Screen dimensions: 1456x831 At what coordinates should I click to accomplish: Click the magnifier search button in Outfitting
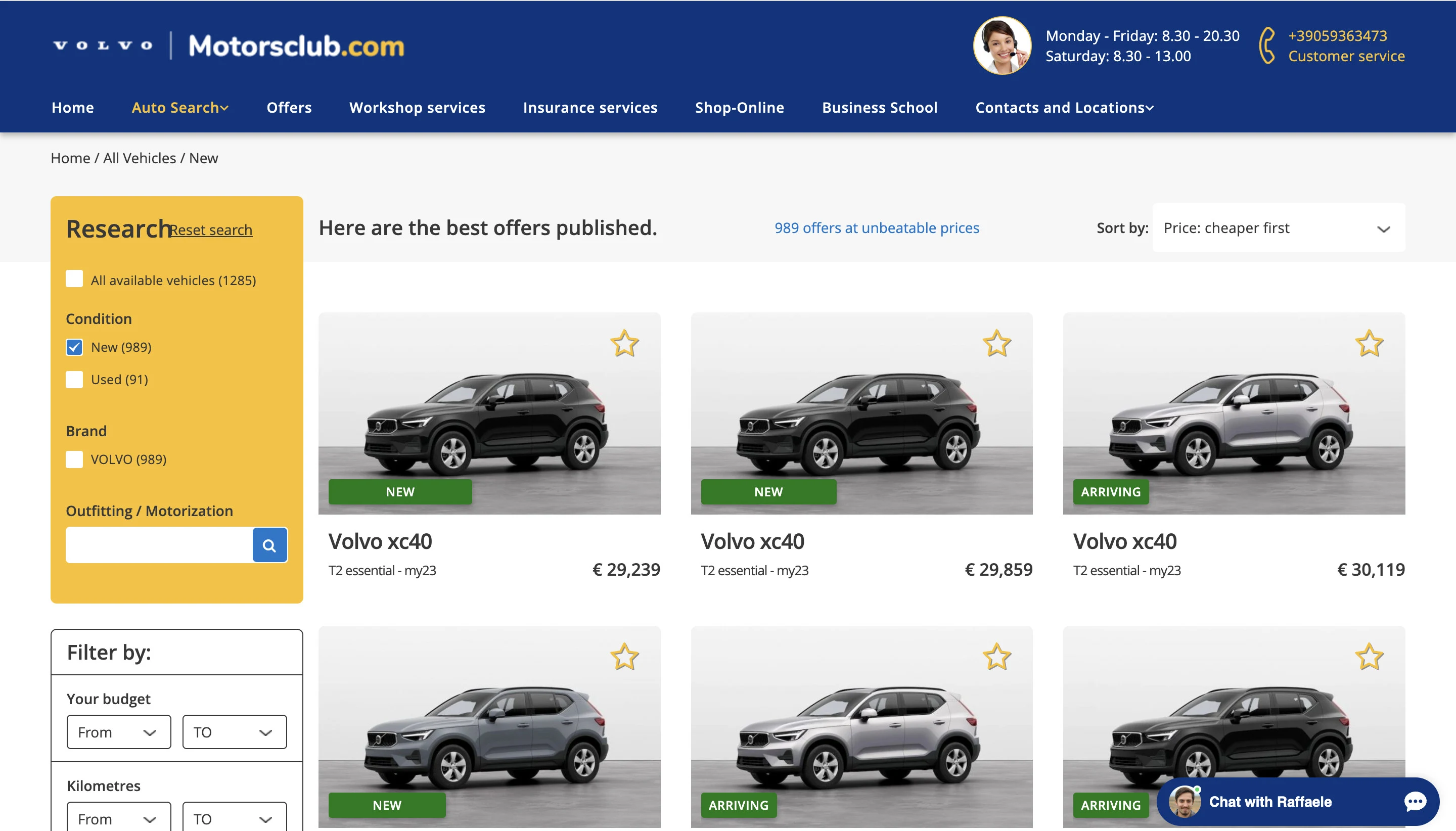click(269, 545)
